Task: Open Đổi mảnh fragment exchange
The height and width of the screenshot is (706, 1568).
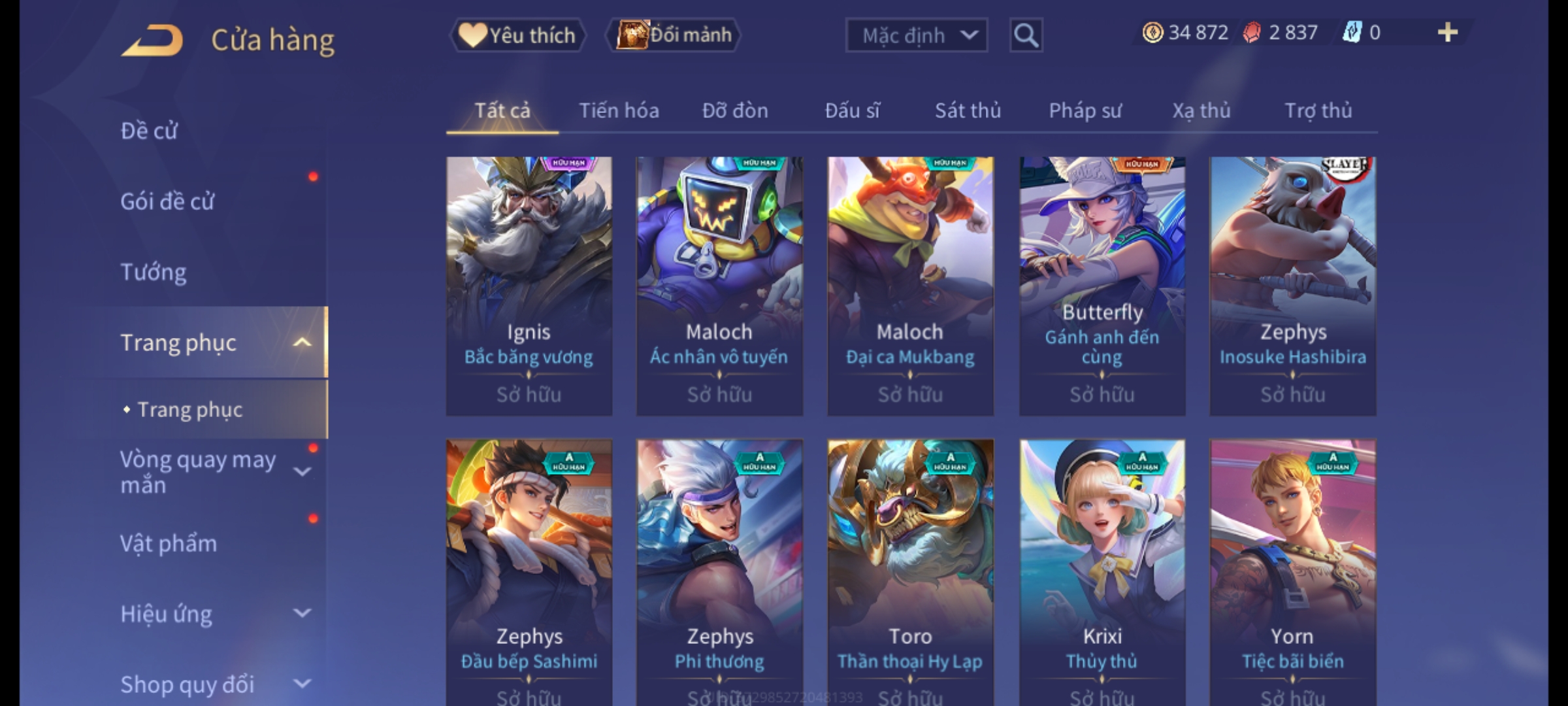Action: [674, 35]
